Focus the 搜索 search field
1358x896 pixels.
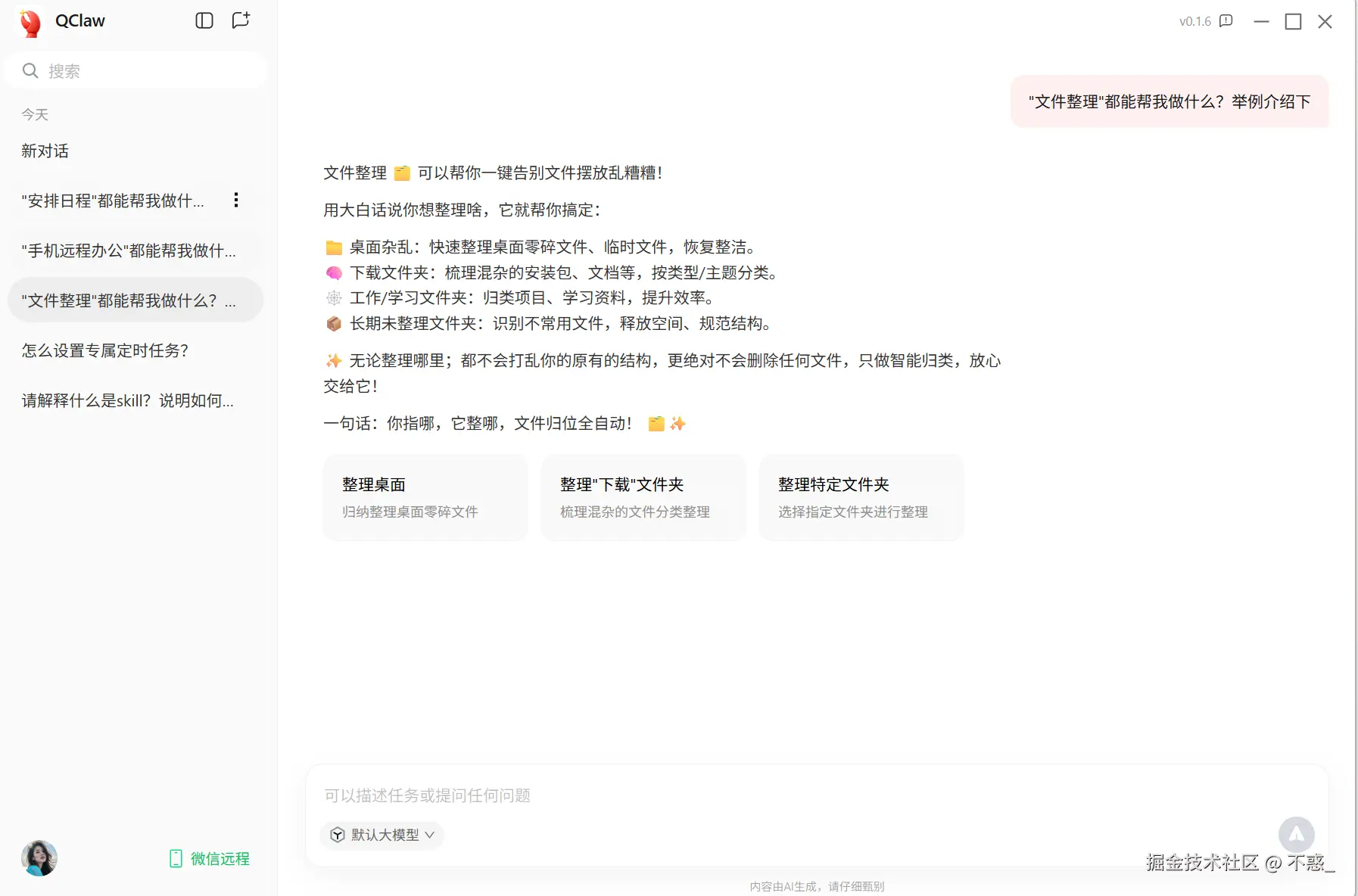pos(135,70)
